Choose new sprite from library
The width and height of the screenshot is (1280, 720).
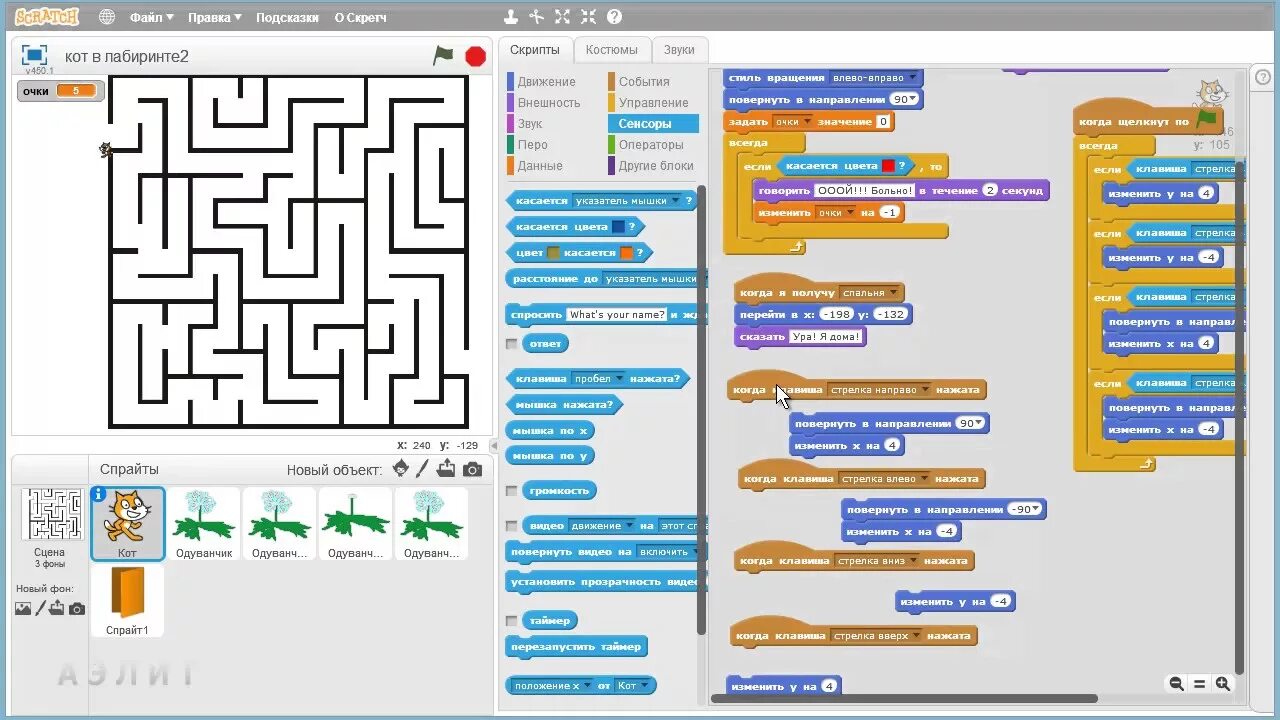pyautogui.click(x=401, y=469)
